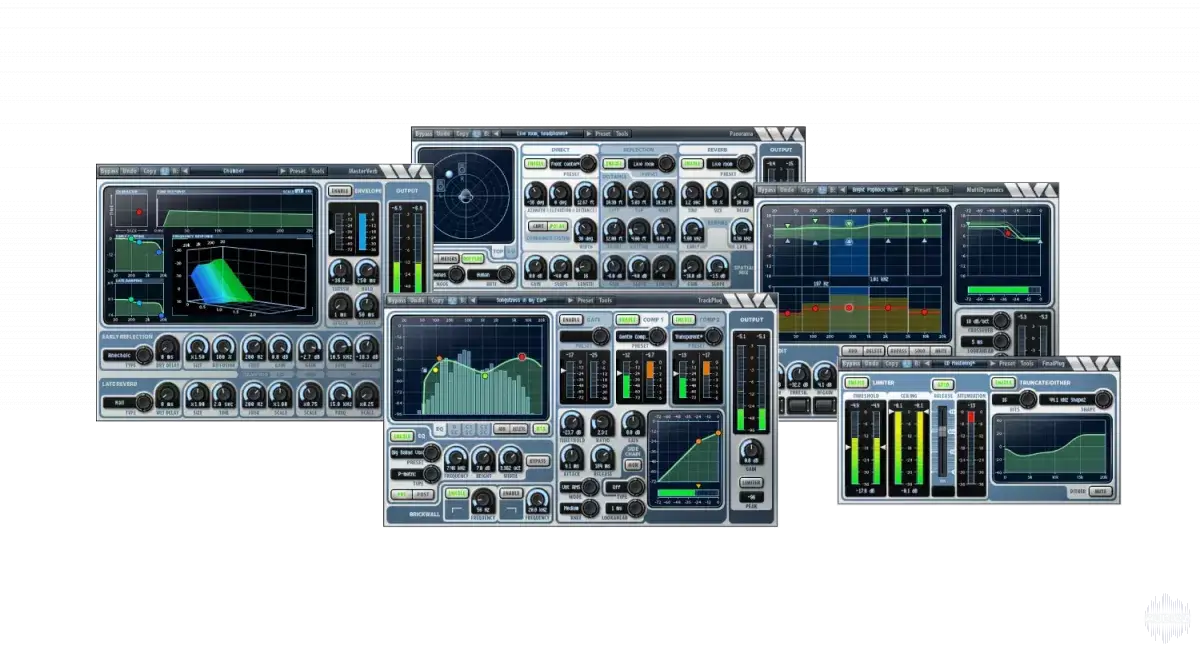Open the Tools menu in TrackPlug
Screen dimensions: 1200x653
click(x=604, y=300)
